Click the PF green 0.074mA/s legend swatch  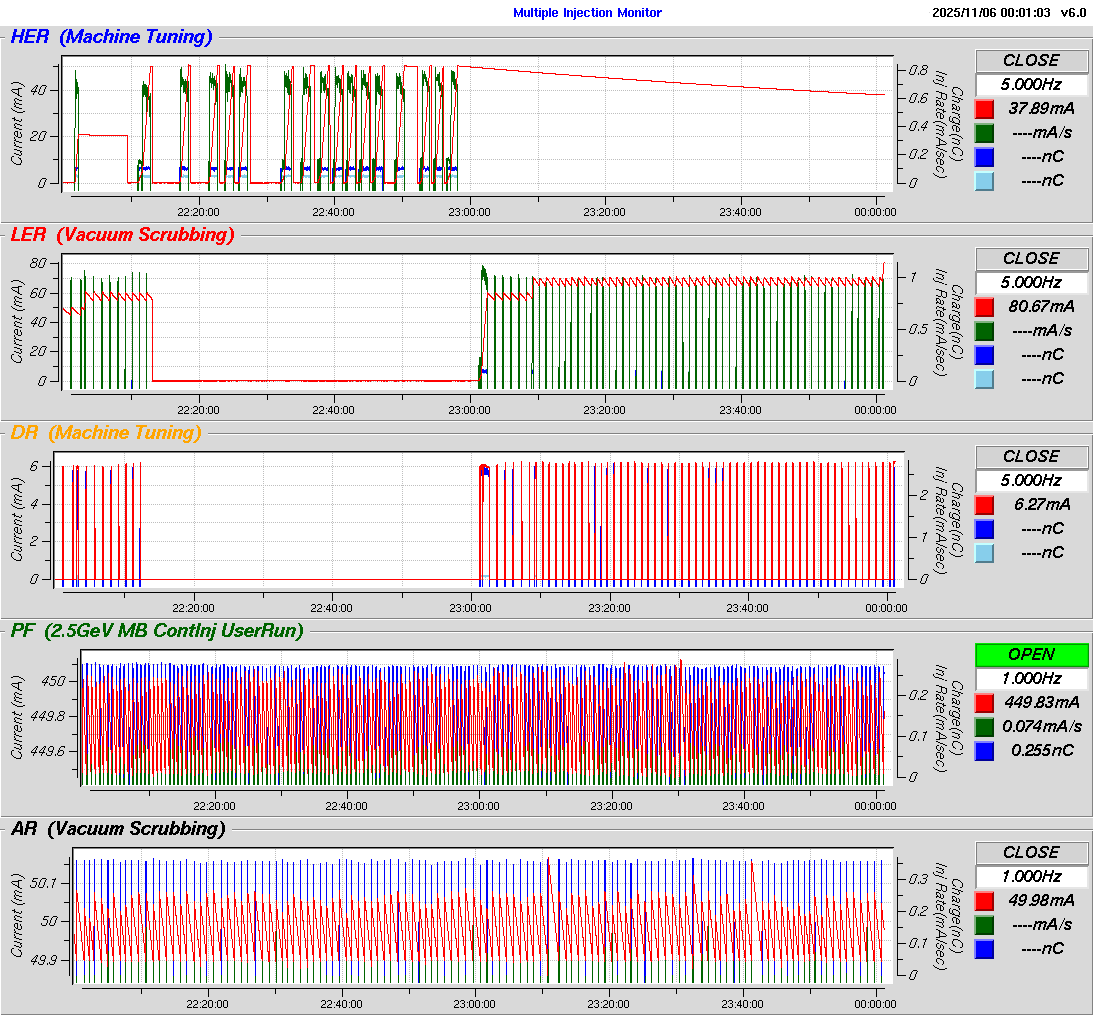tap(984, 726)
